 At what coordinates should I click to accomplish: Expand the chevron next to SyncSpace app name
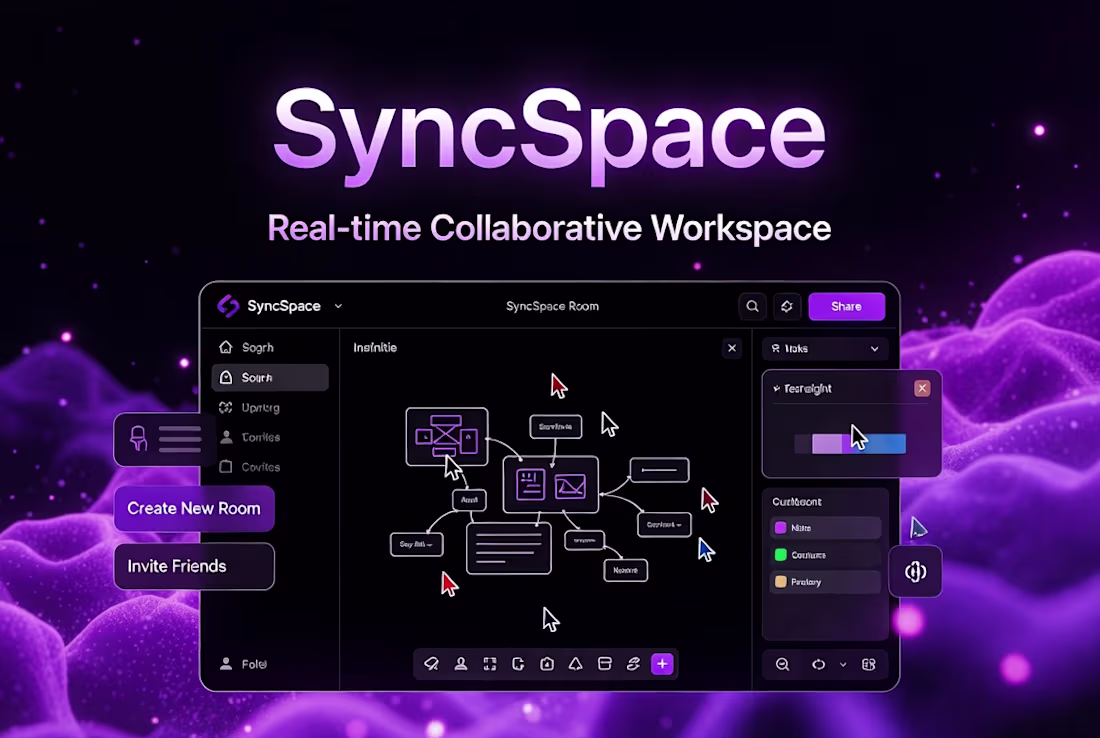pos(338,306)
